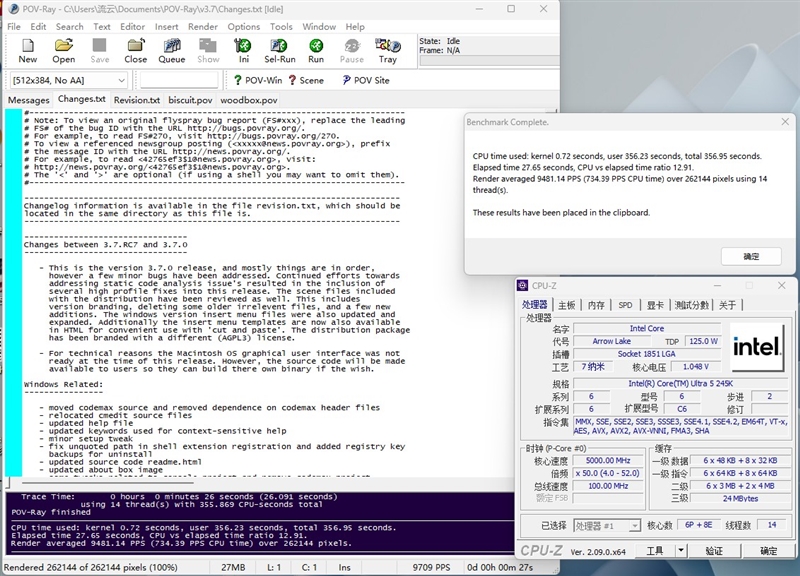The height and width of the screenshot is (576, 800).
Task: Open the File menu
Action: (x=14, y=27)
